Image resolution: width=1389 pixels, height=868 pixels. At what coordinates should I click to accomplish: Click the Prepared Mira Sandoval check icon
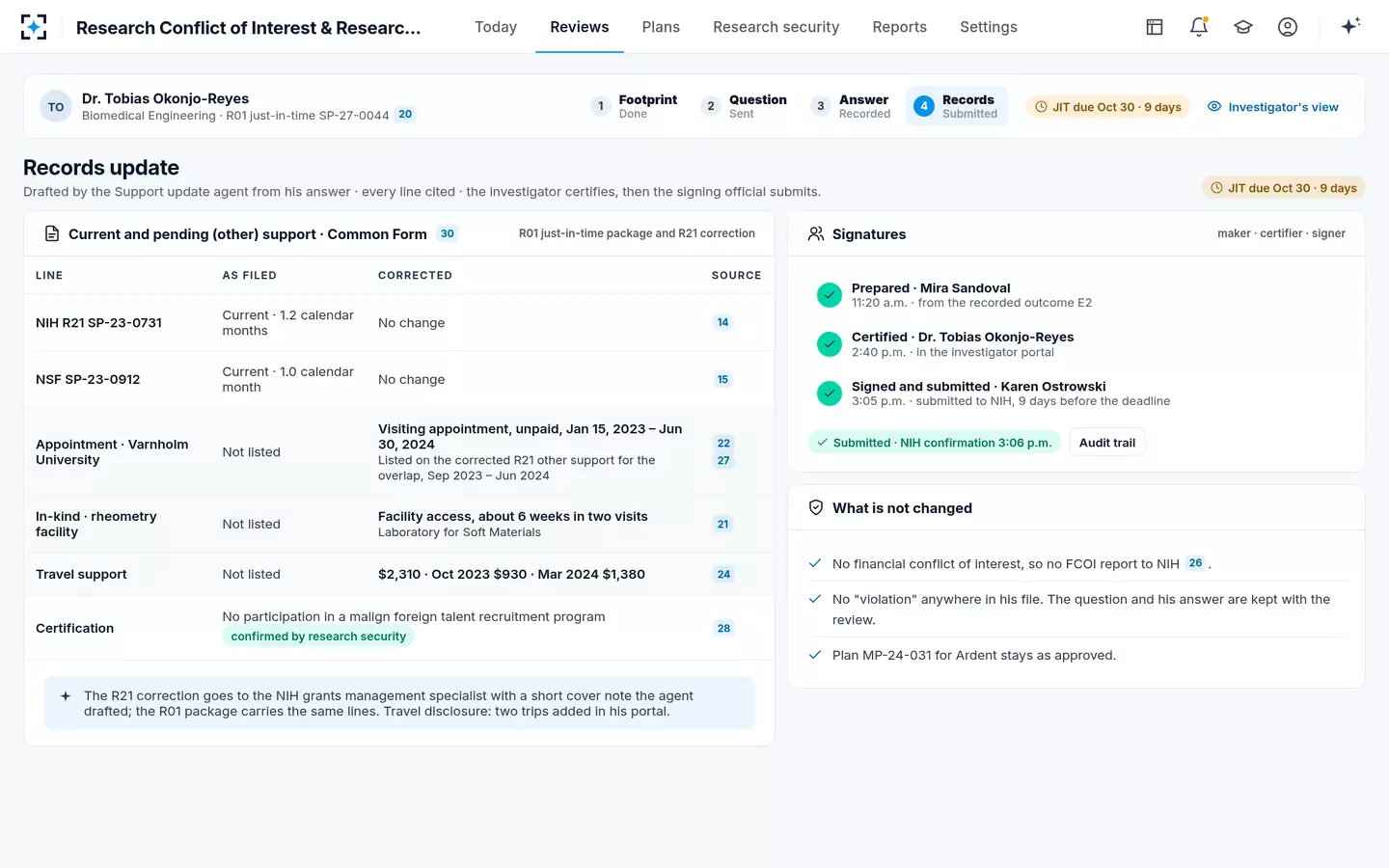(830, 295)
